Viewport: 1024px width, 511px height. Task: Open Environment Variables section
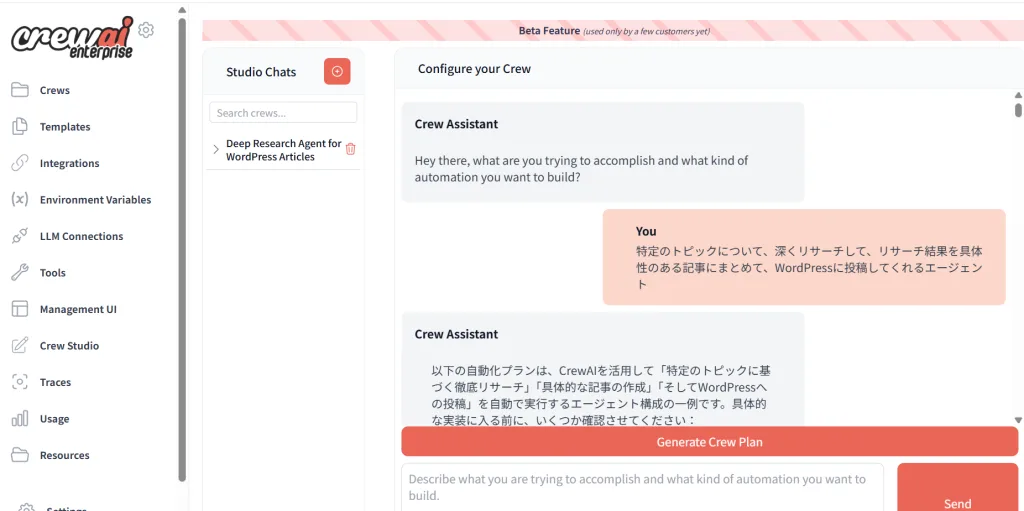95,200
